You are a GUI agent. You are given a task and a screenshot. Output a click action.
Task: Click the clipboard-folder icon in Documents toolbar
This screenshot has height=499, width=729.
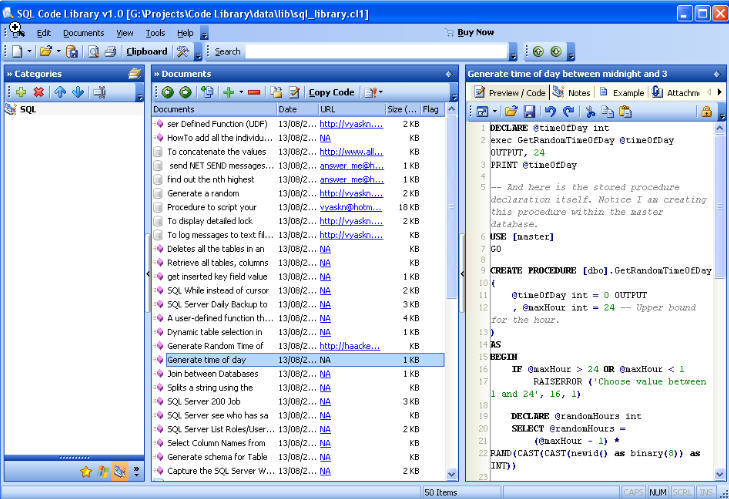(x=277, y=93)
